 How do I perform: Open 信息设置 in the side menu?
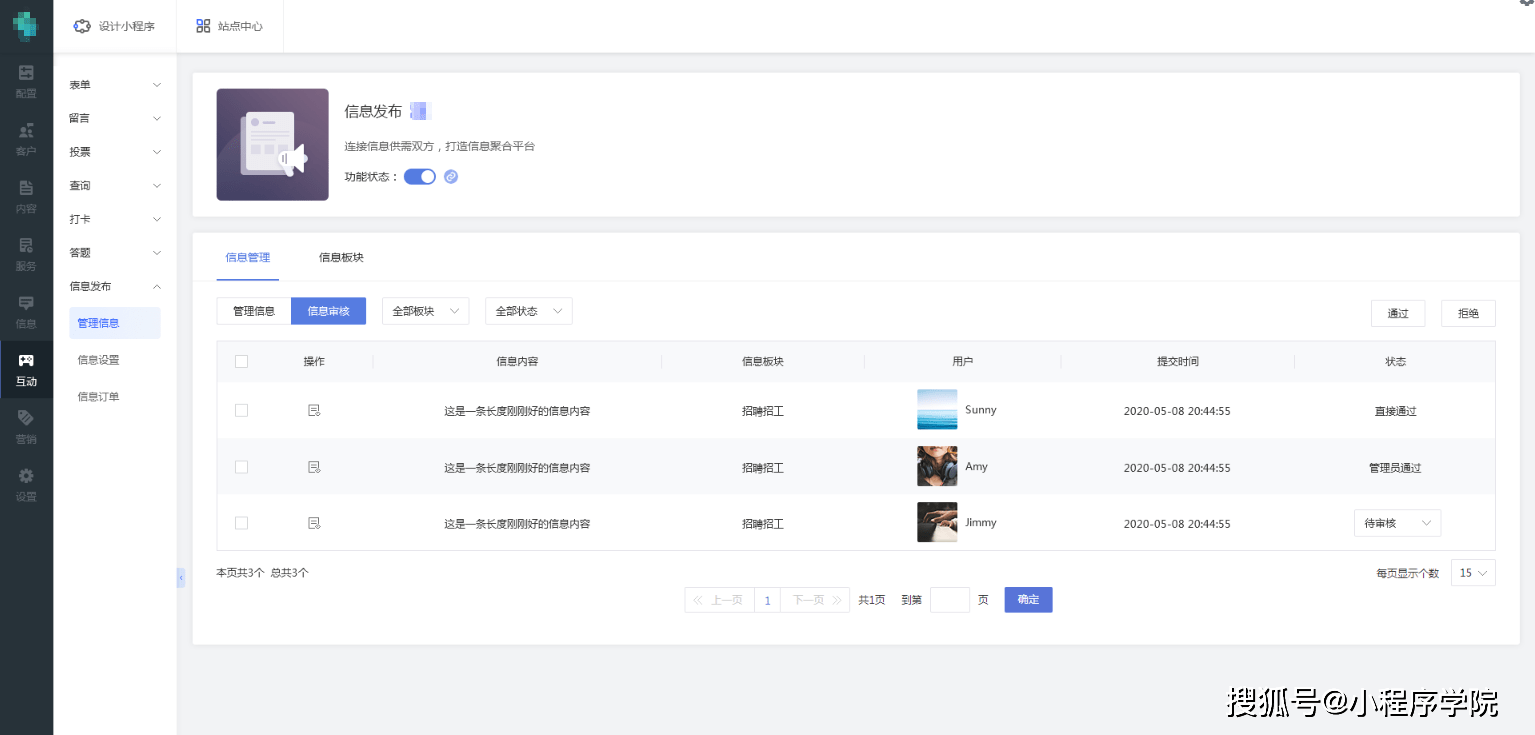pyautogui.click(x=98, y=360)
